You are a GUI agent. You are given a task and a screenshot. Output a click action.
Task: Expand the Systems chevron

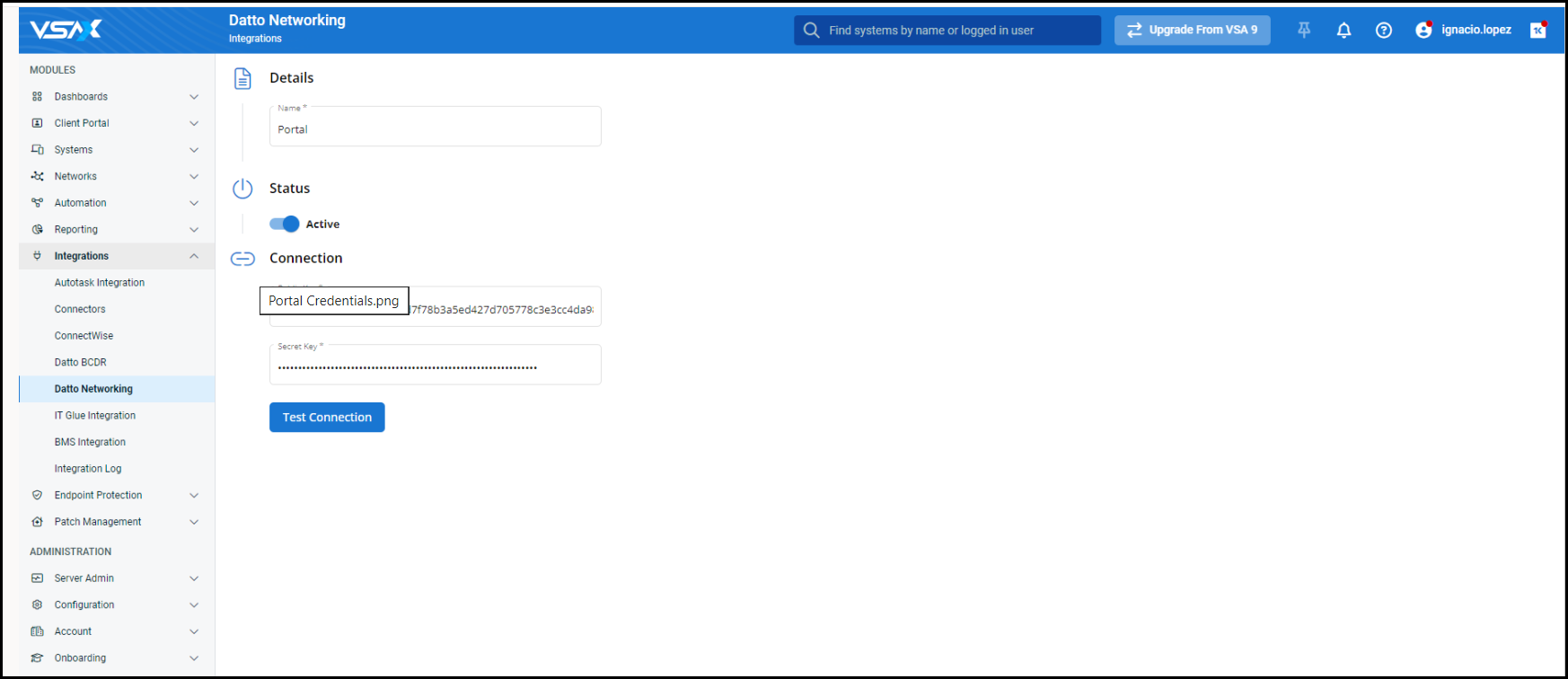tap(194, 149)
